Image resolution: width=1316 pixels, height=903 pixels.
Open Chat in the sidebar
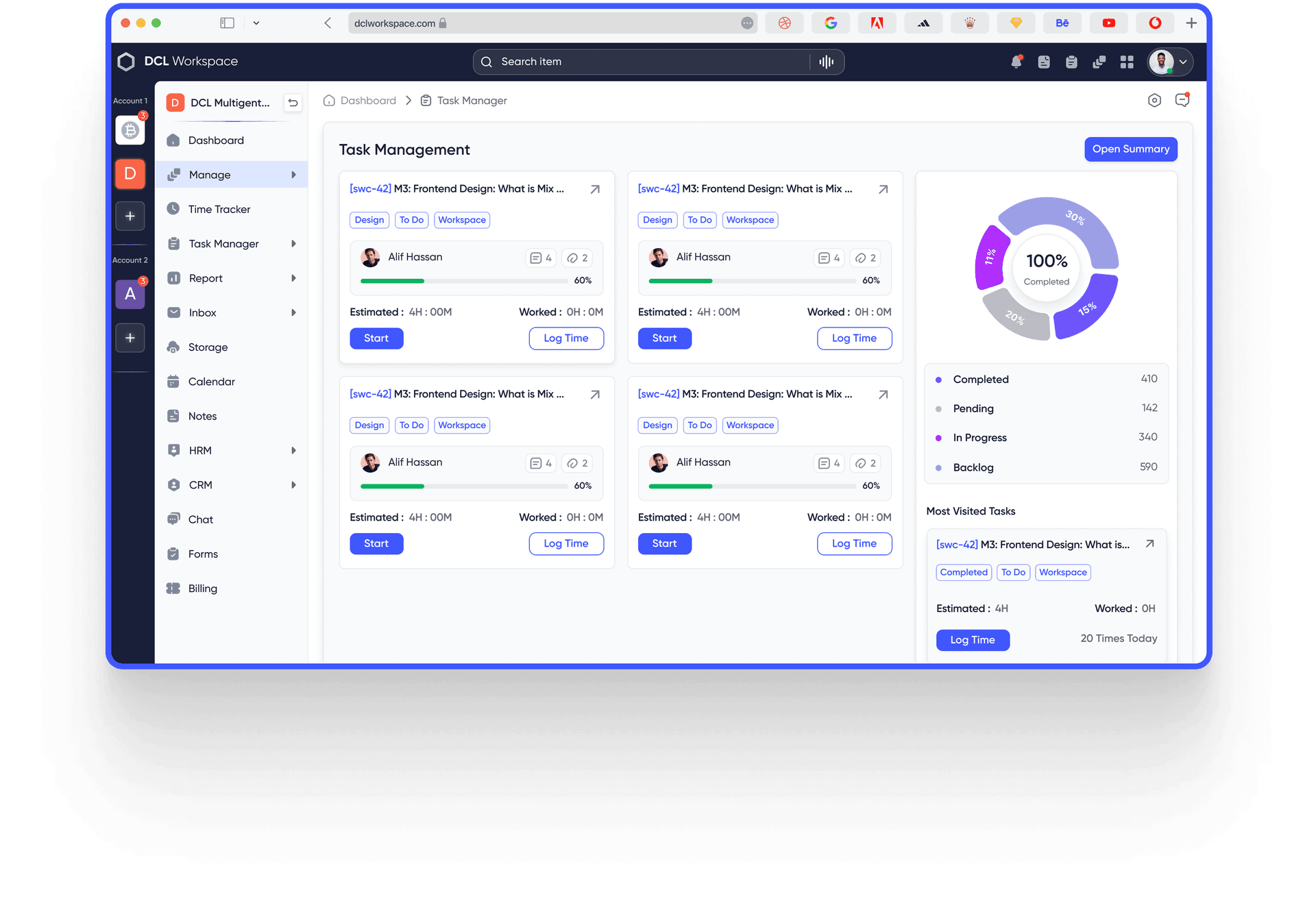click(x=232, y=519)
